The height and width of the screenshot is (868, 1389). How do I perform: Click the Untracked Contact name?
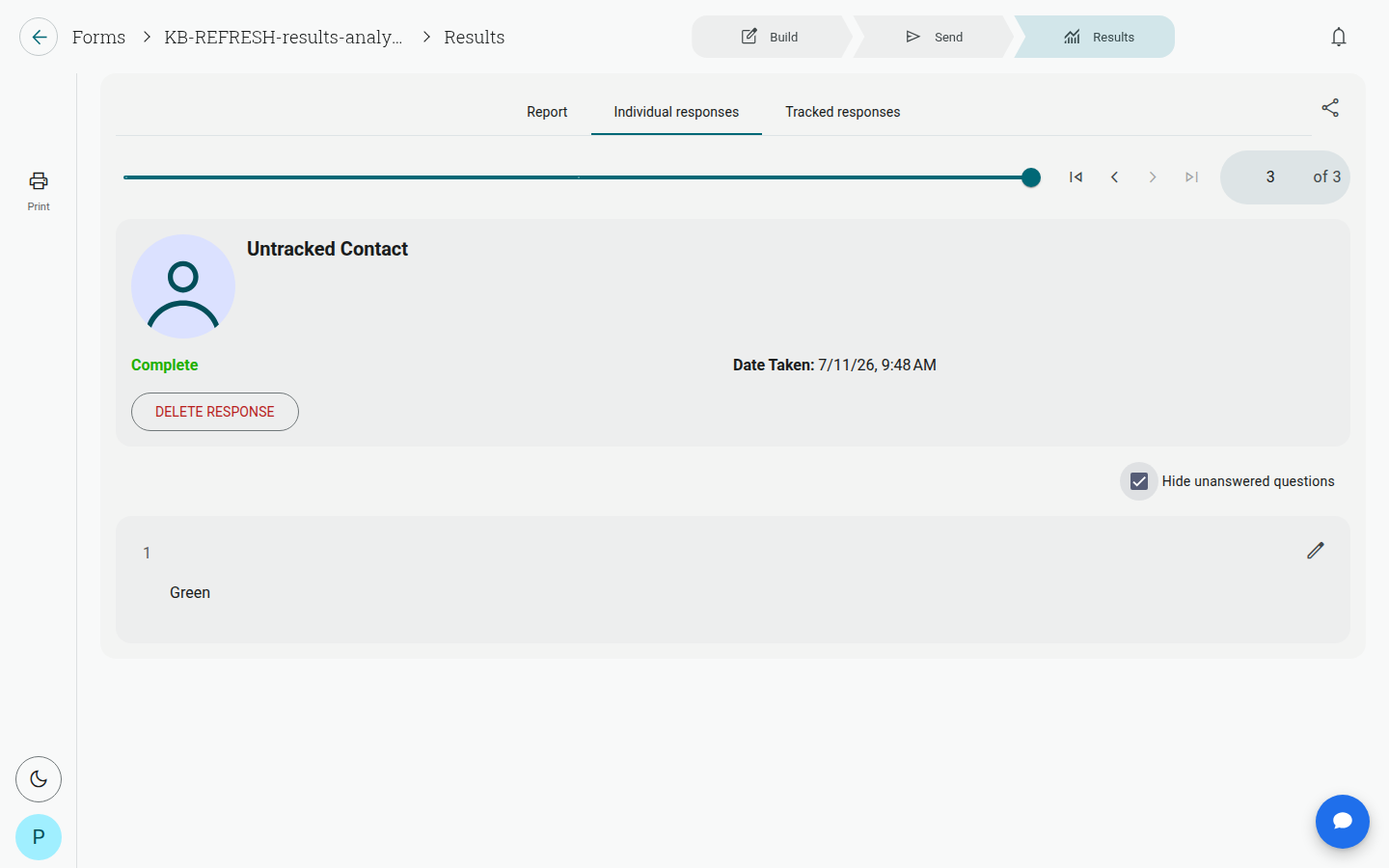click(327, 249)
